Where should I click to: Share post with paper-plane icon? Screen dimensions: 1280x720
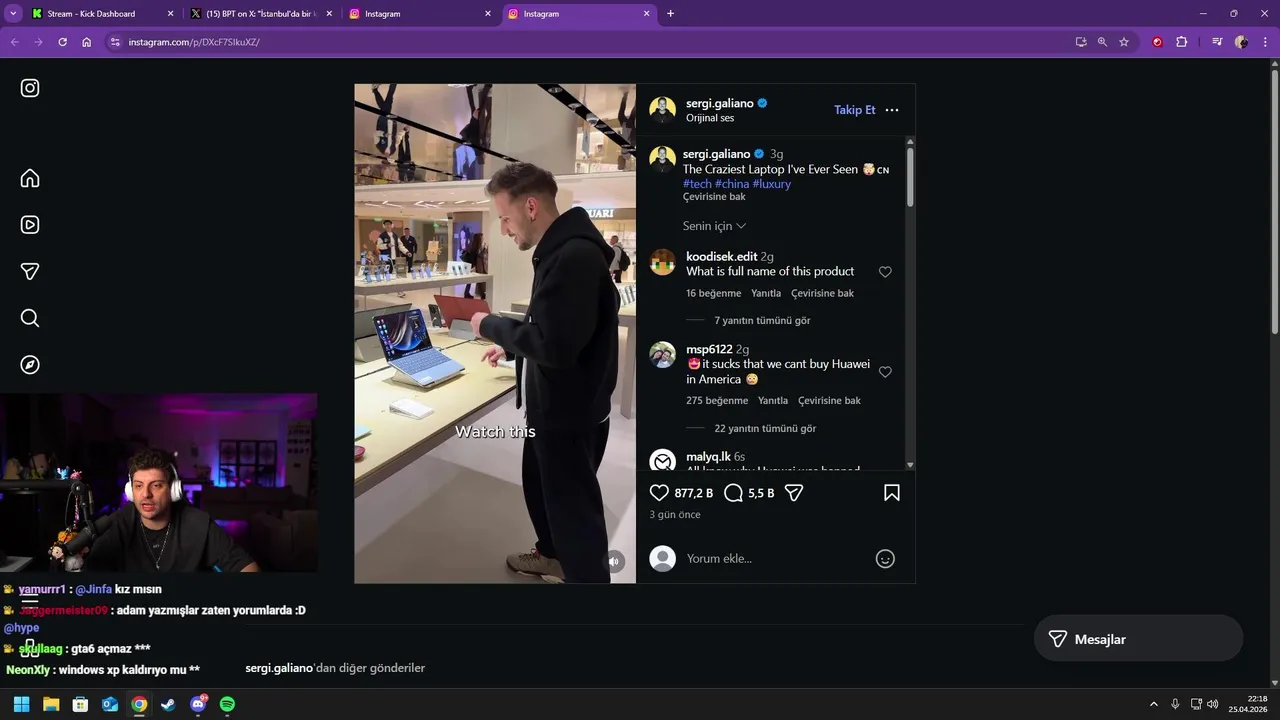pyautogui.click(x=794, y=493)
